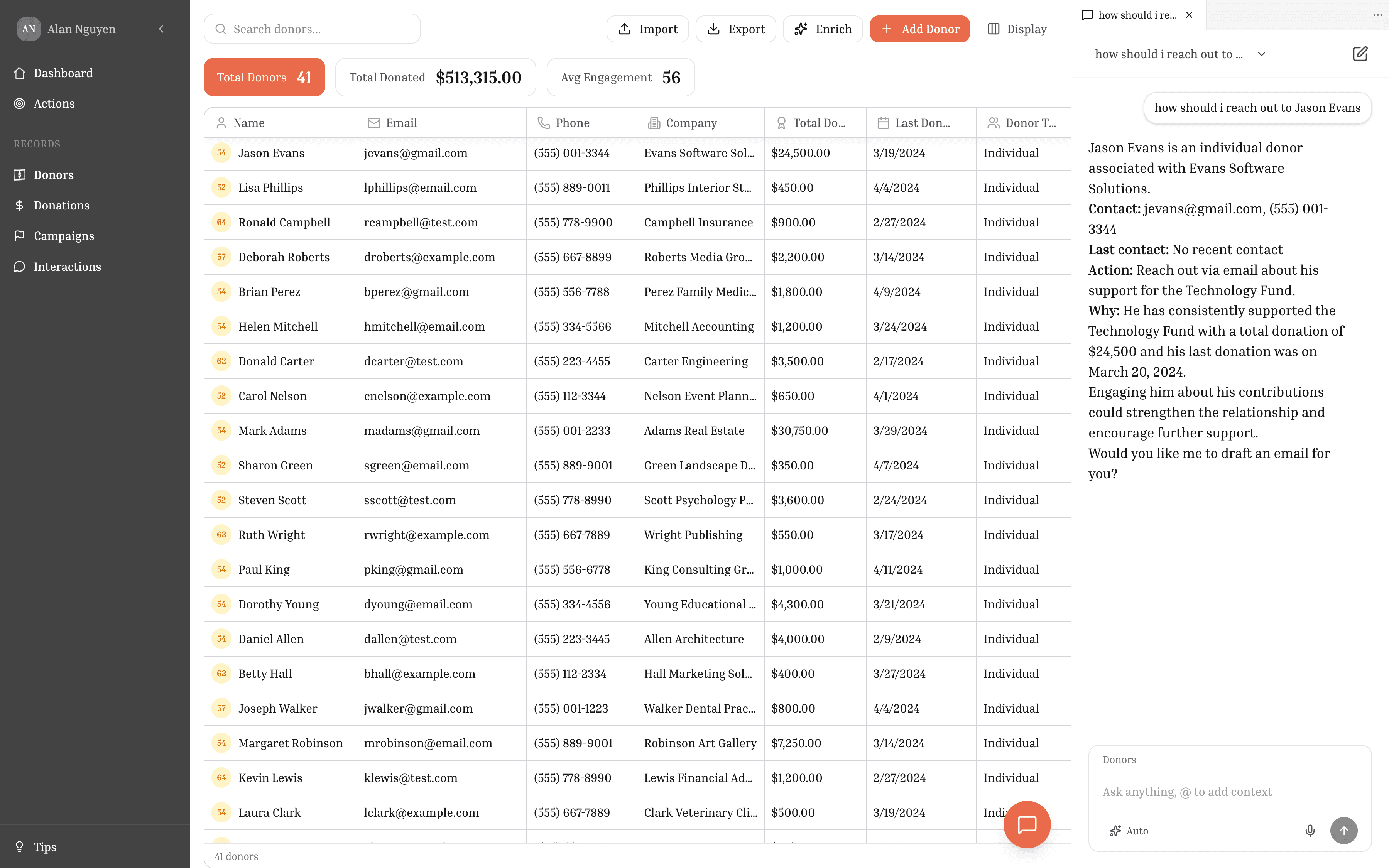The image size is (1389, 868).
Task: Click the microphone icon in the chat input
Action: click(x=1310, y=830)
